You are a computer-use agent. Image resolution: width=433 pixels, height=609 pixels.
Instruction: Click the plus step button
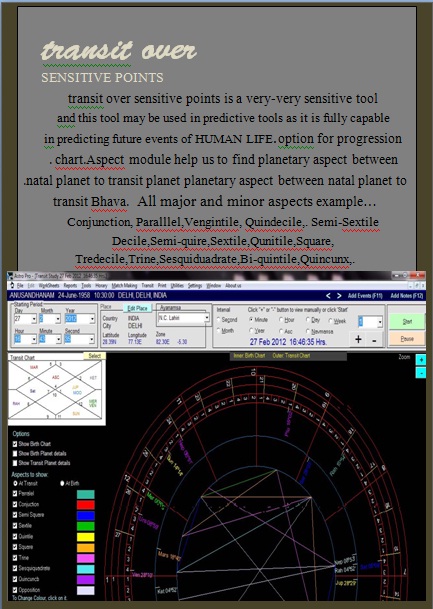coord(358,339)
